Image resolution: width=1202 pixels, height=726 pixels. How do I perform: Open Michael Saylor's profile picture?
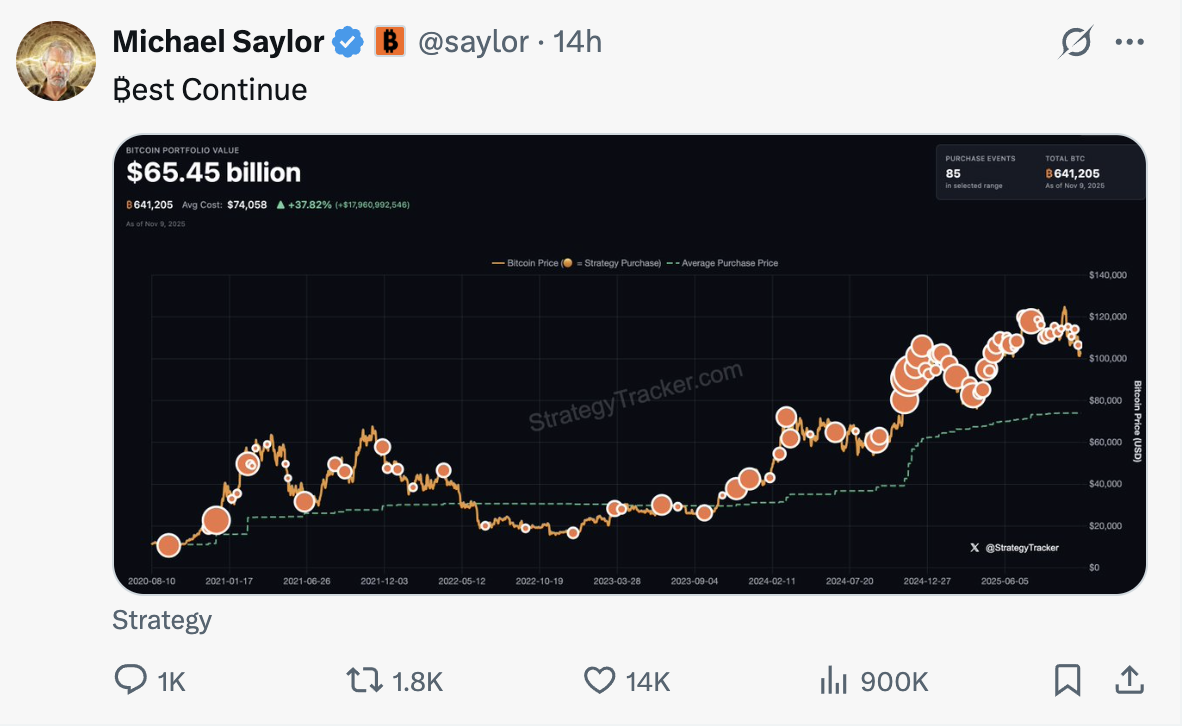click(56, 61)
